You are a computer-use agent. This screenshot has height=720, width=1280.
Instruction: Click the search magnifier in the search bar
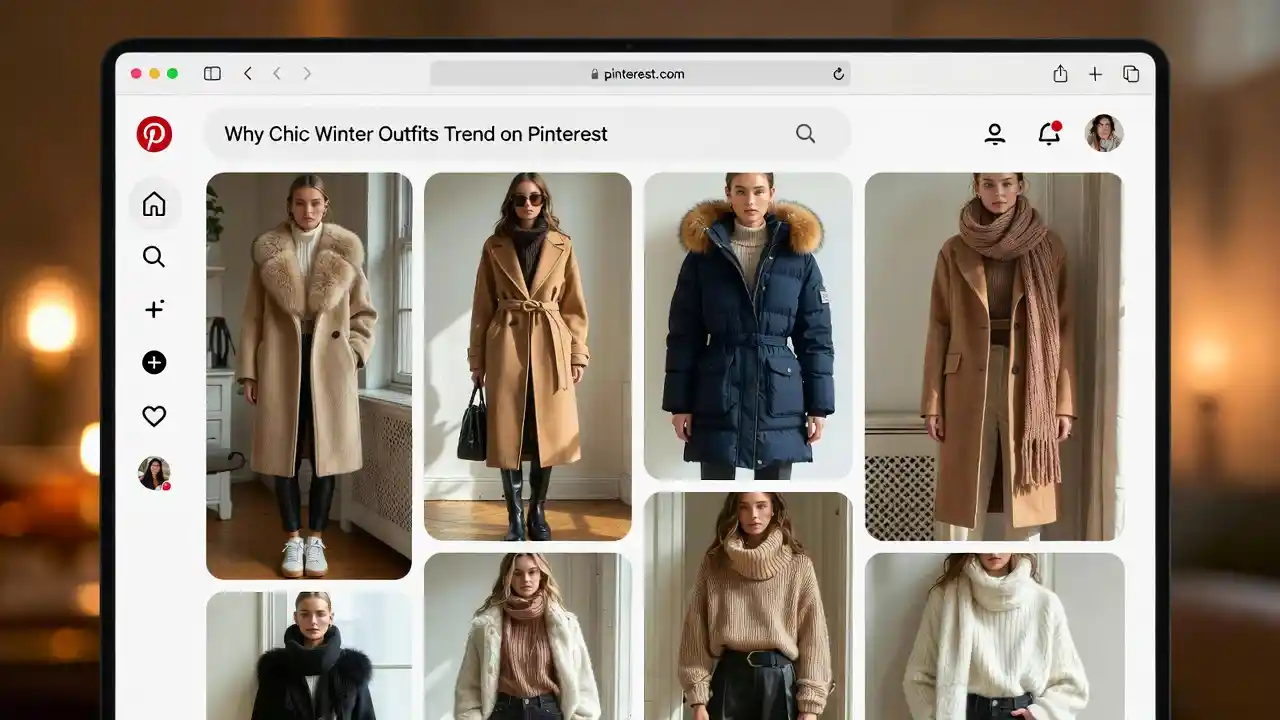pos(805,133)
